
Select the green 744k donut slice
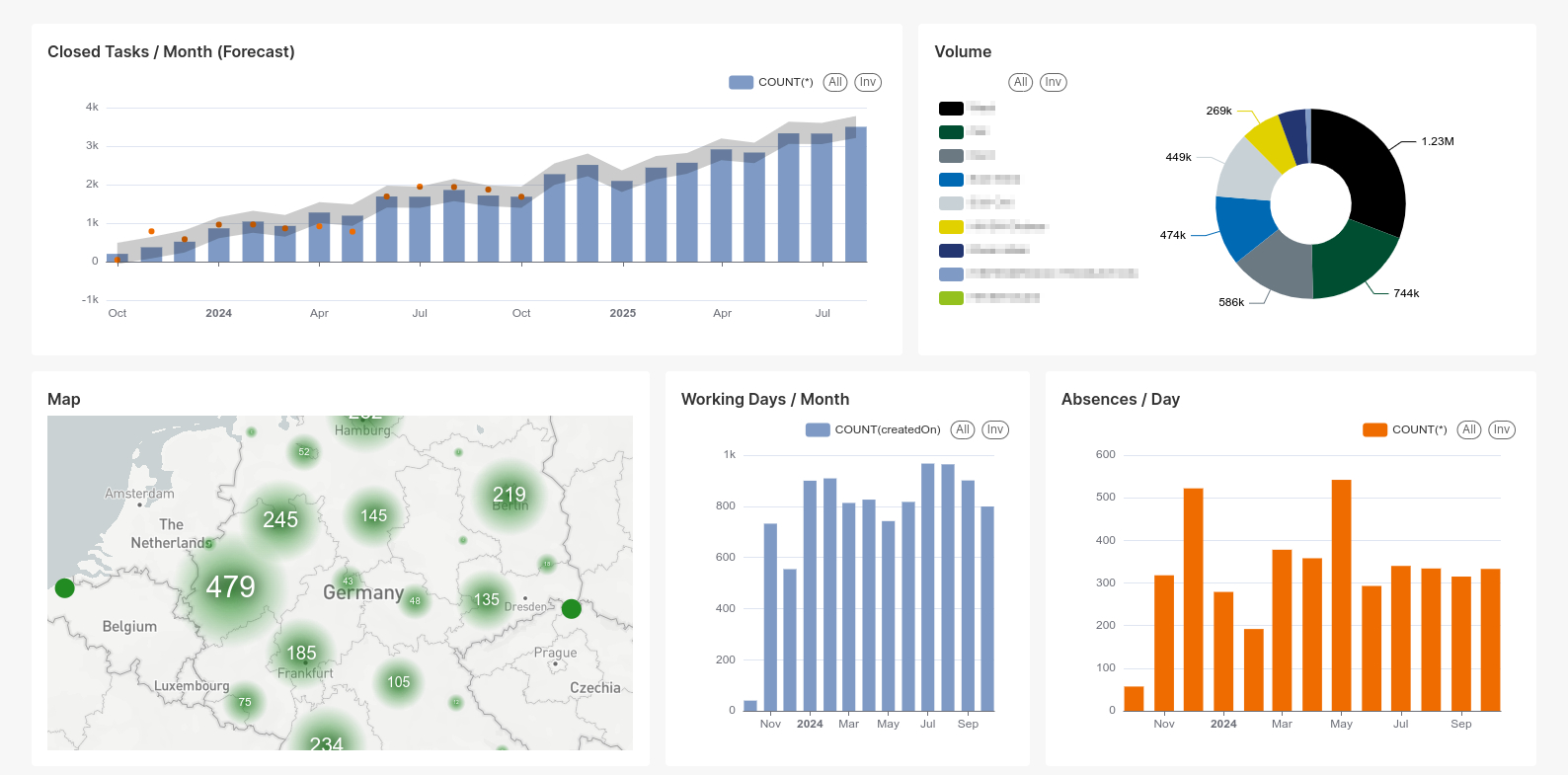point(1351,260)
